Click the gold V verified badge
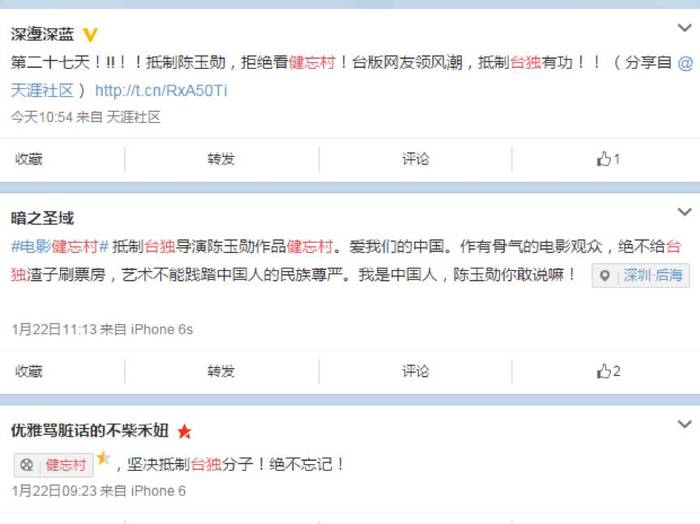 [x=90, y=34]
